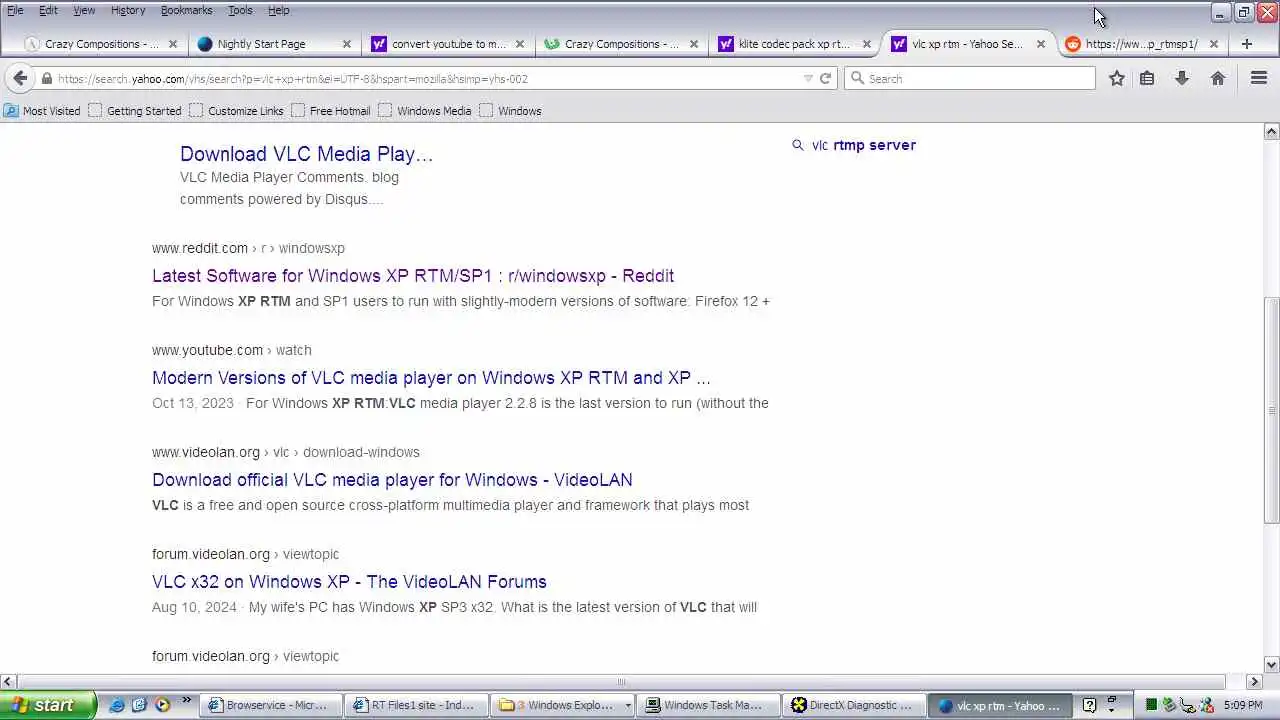The image size is (1280, 720).
Task: Click the vertical scrollbar up arrow
Action: 1272,132
